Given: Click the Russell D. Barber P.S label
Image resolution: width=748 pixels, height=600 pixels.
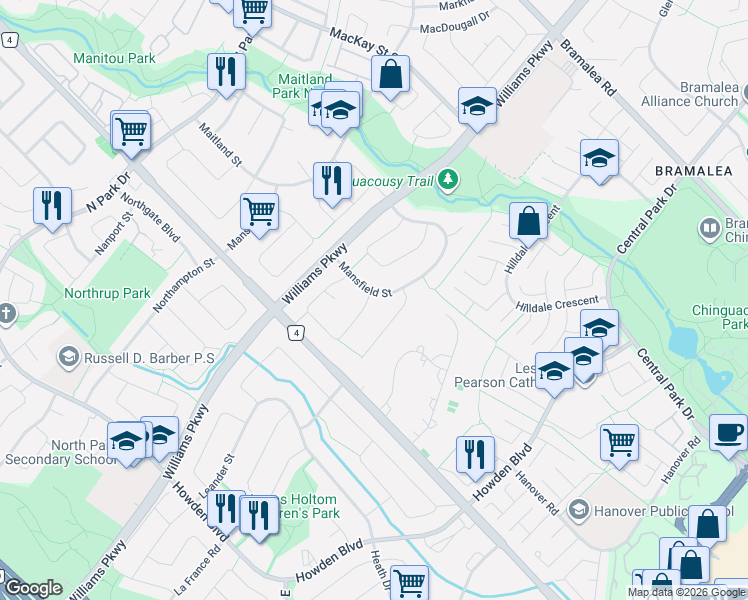Looking at the screenshot, I should click(x=149, y=358).
